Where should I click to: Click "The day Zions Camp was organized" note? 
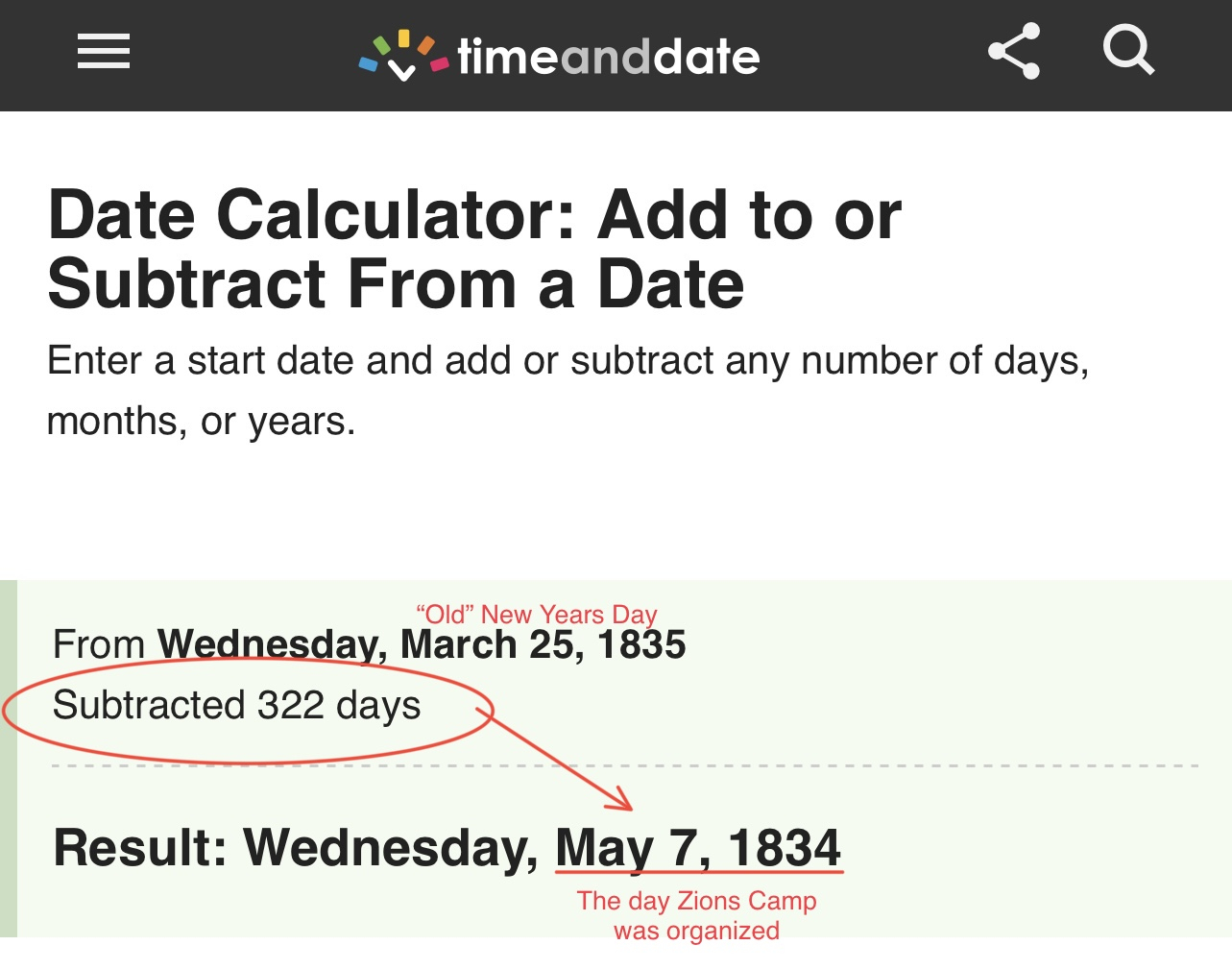(x=696, y=915)
